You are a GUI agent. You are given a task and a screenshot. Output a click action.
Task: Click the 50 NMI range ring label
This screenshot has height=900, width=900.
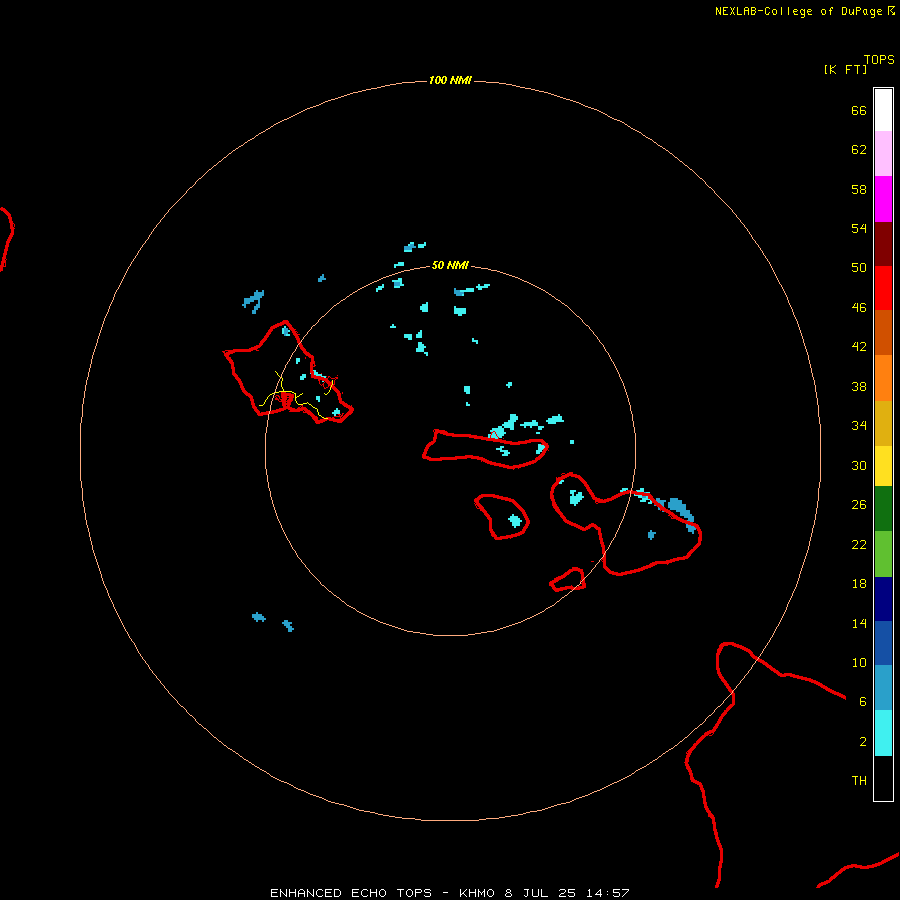click(450, 265)
